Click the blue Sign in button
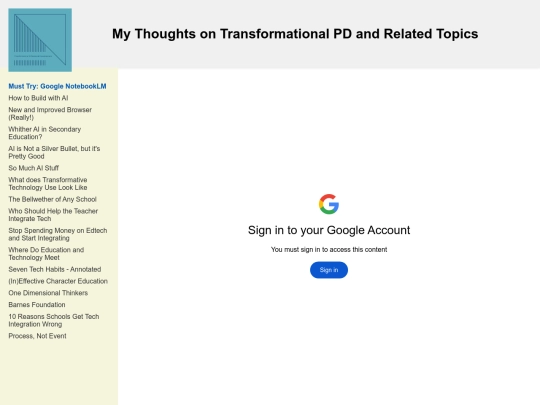Screen dimensions: 540x405 (329, 270)
